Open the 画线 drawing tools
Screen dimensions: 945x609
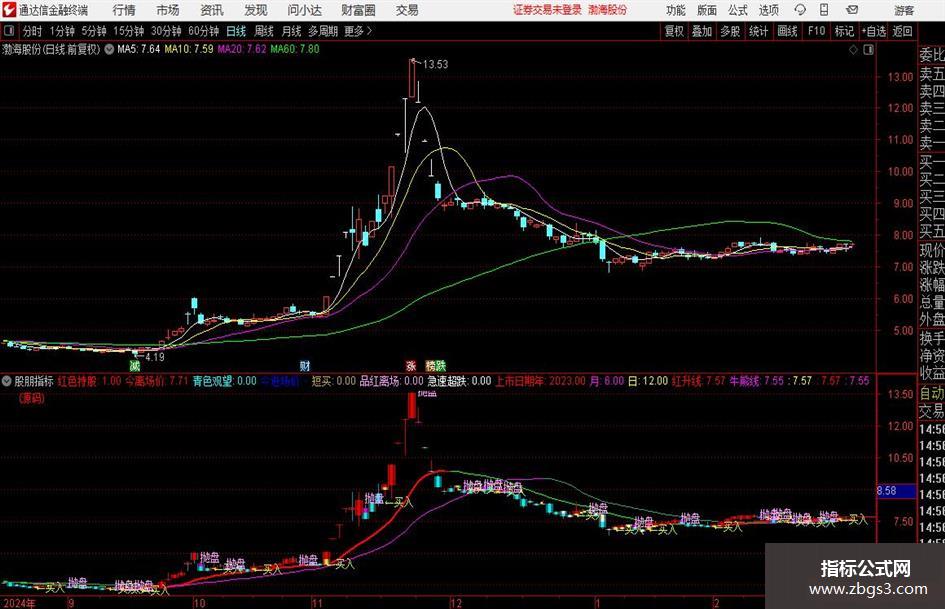[787, 31]
